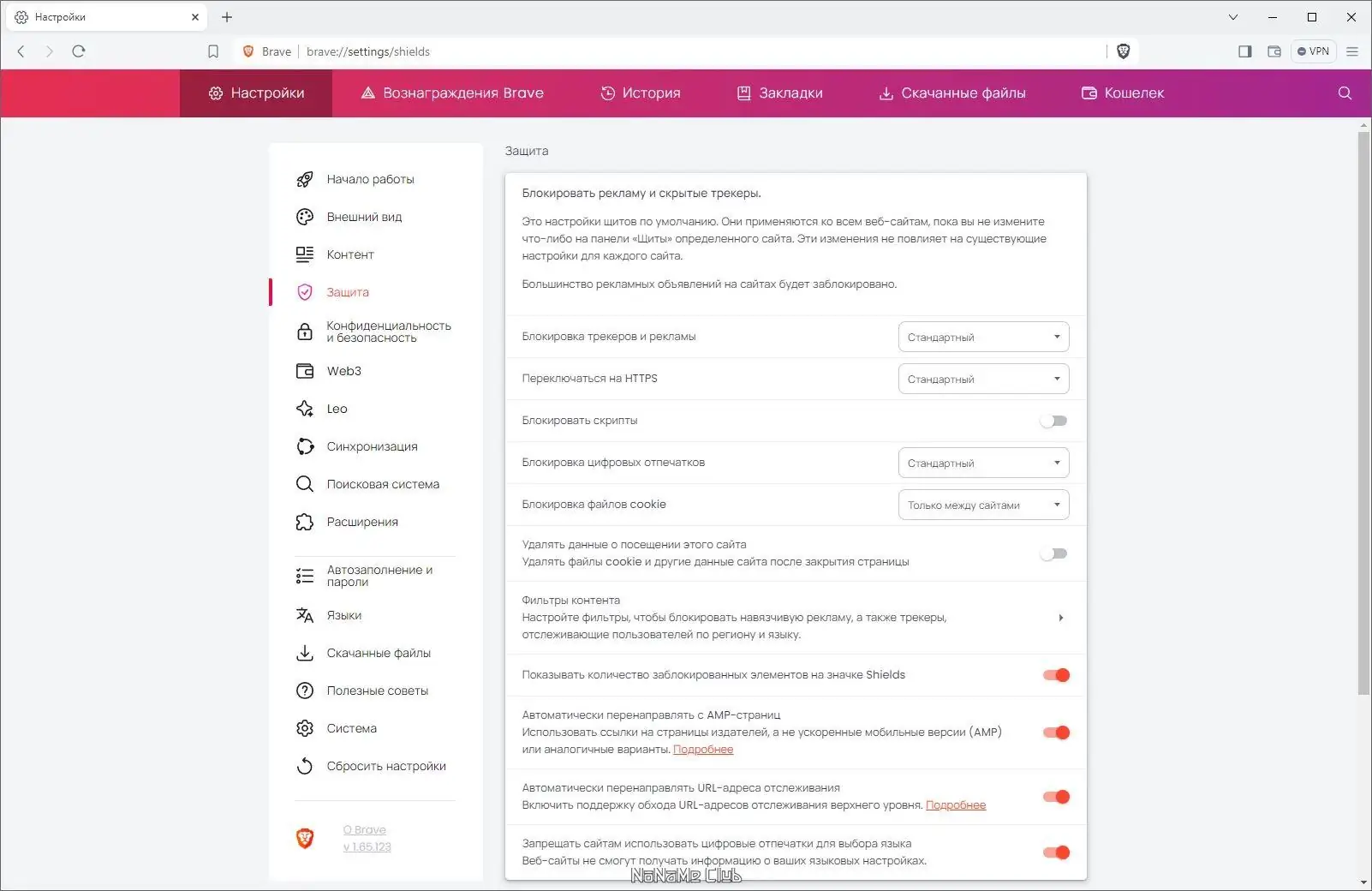Click the sync icon for Синхронизация
Image resolution: width=1372 pixels, height=891 pixels.
305,446
